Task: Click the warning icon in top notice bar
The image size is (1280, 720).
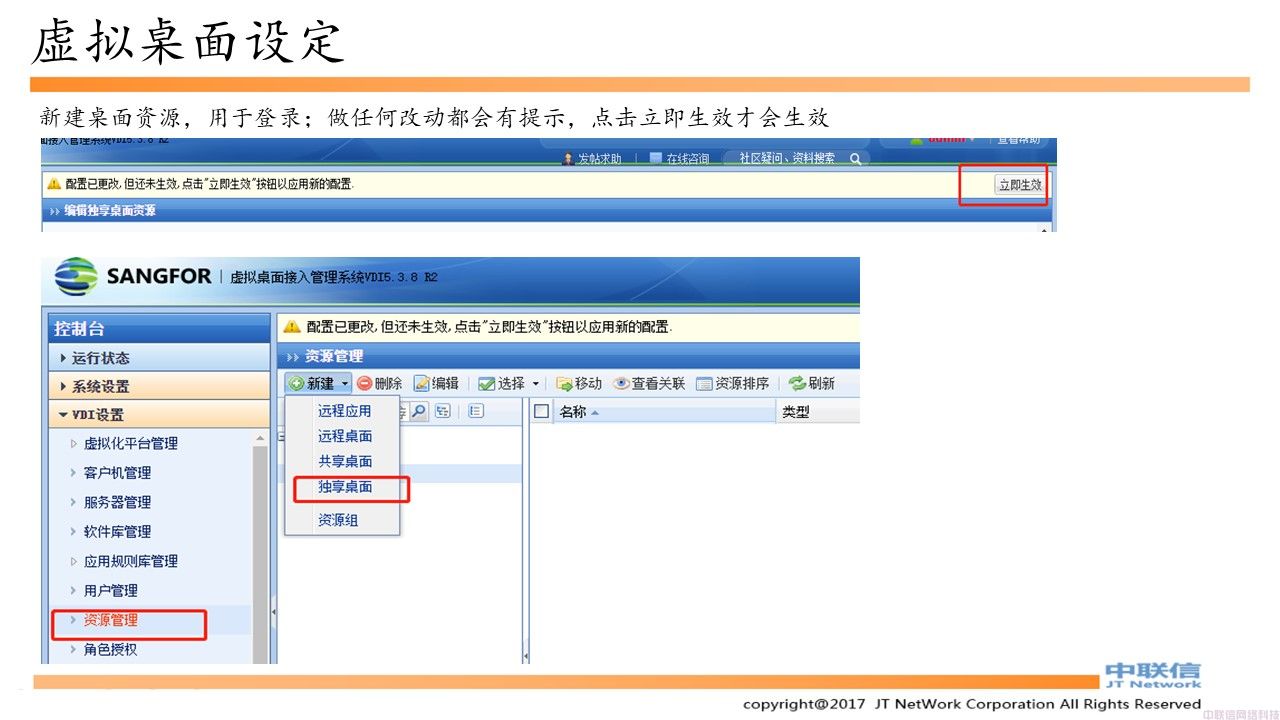Action: [54, 184]
